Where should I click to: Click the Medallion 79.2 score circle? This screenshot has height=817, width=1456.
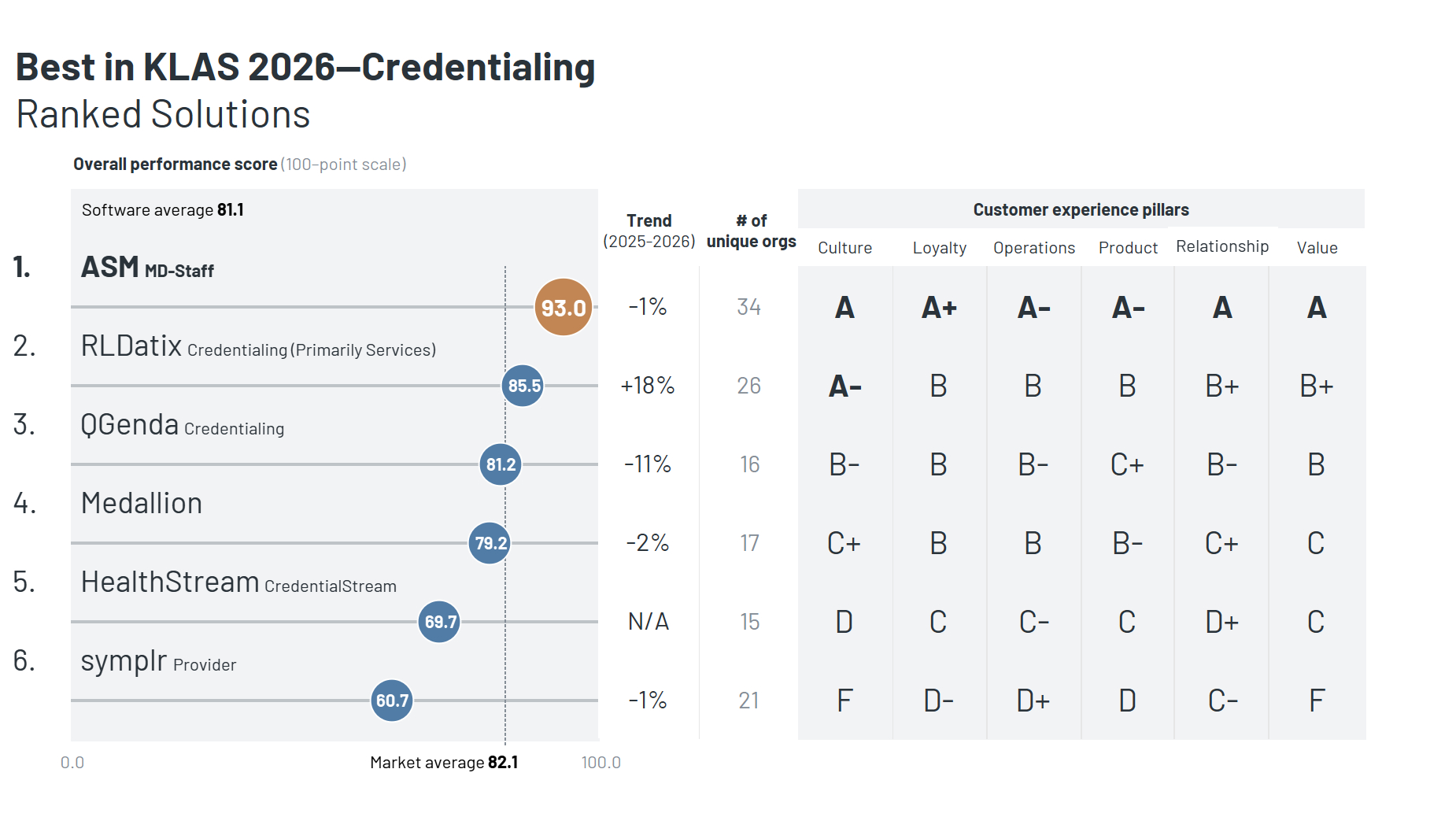(x=490, y=543)
